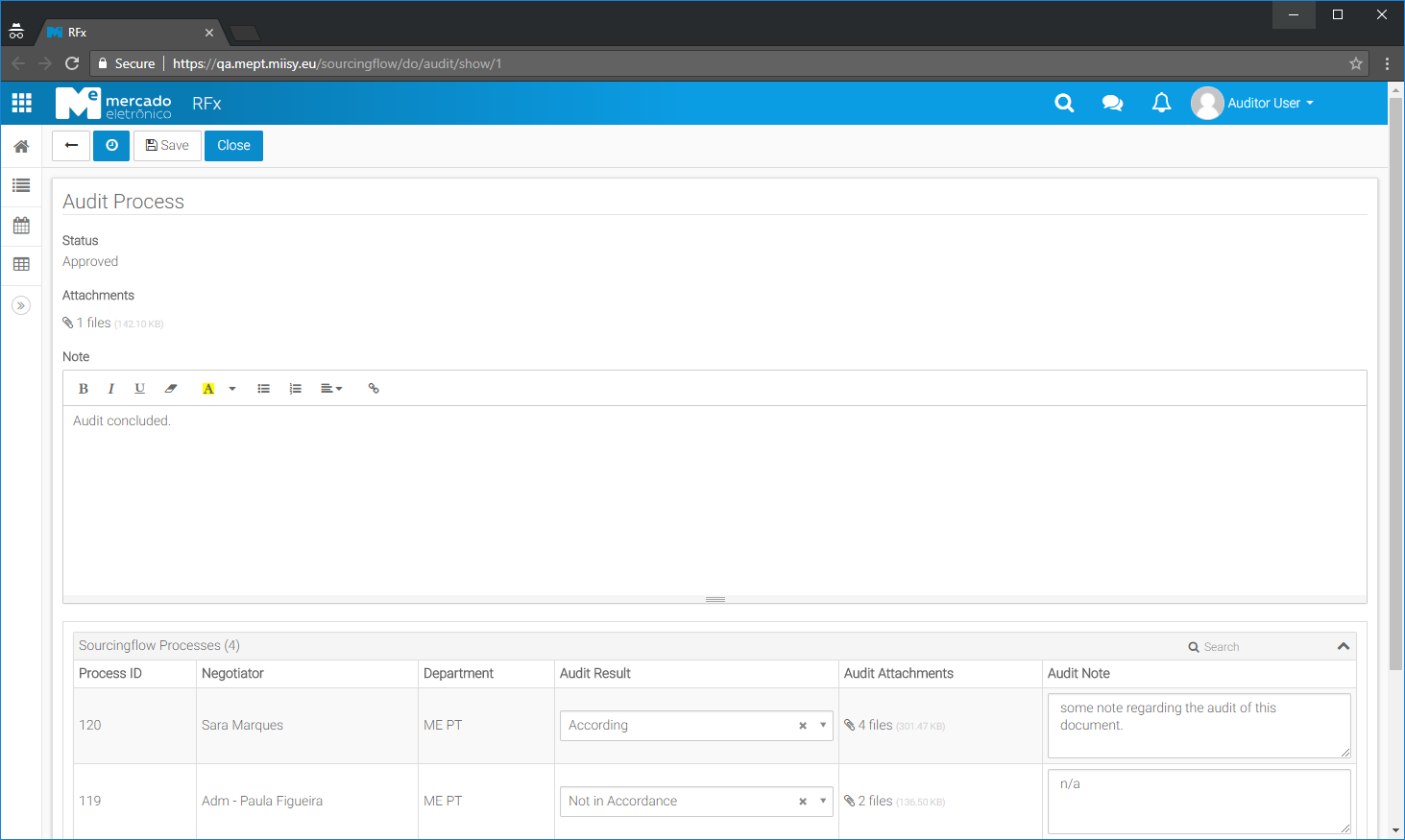
Task: Toggle bold formatting in note editor
Action: click(84, 389)
